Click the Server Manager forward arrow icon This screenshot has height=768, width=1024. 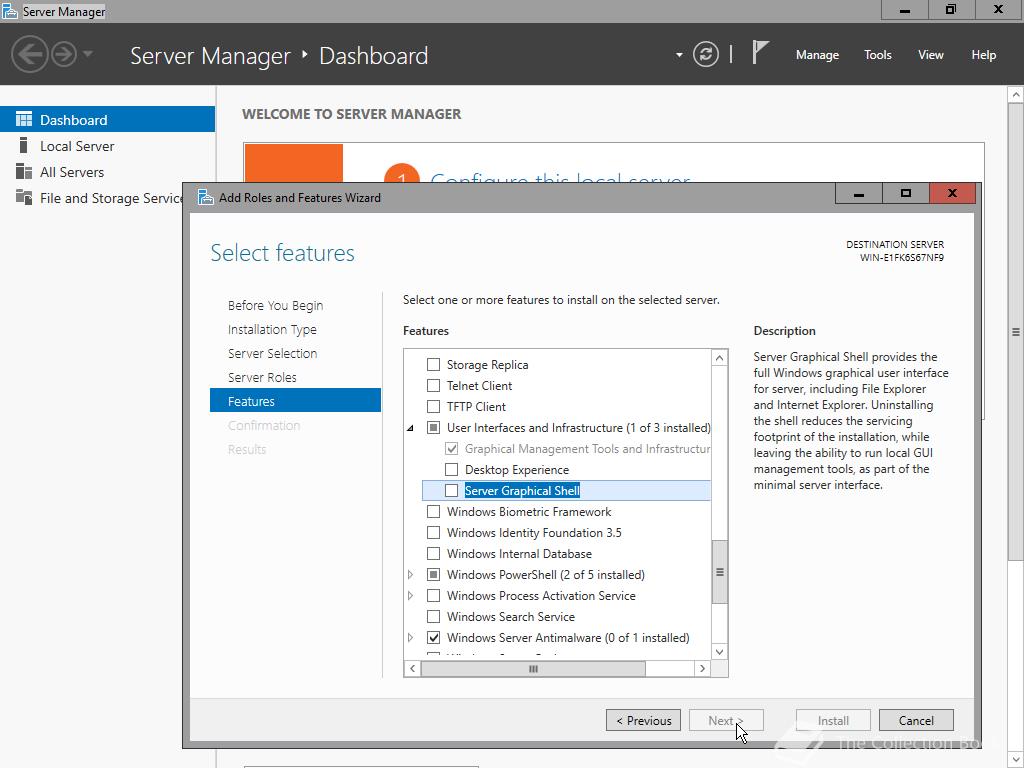pyautogui.click(x=64, y=54)
